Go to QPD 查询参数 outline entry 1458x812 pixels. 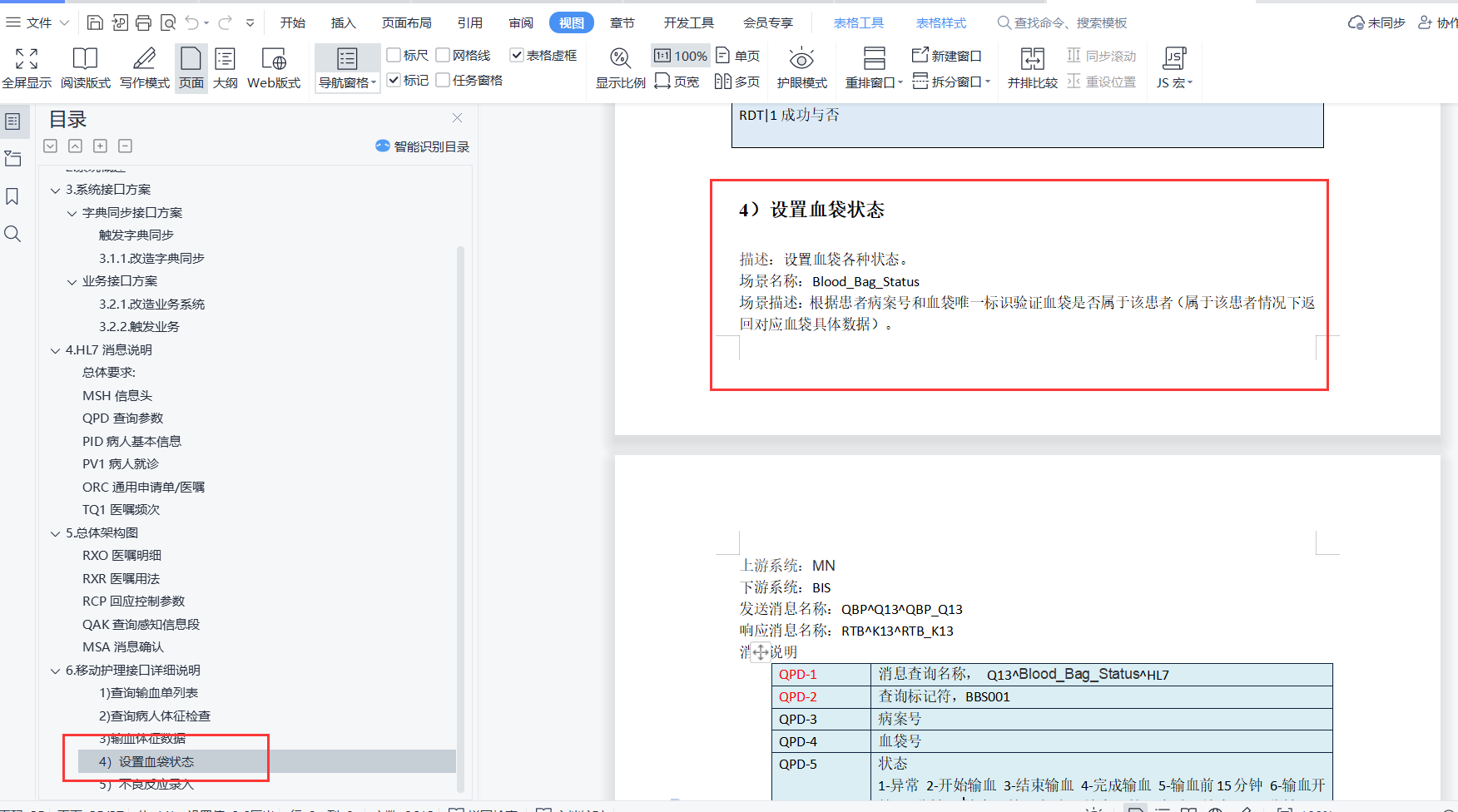122,418
